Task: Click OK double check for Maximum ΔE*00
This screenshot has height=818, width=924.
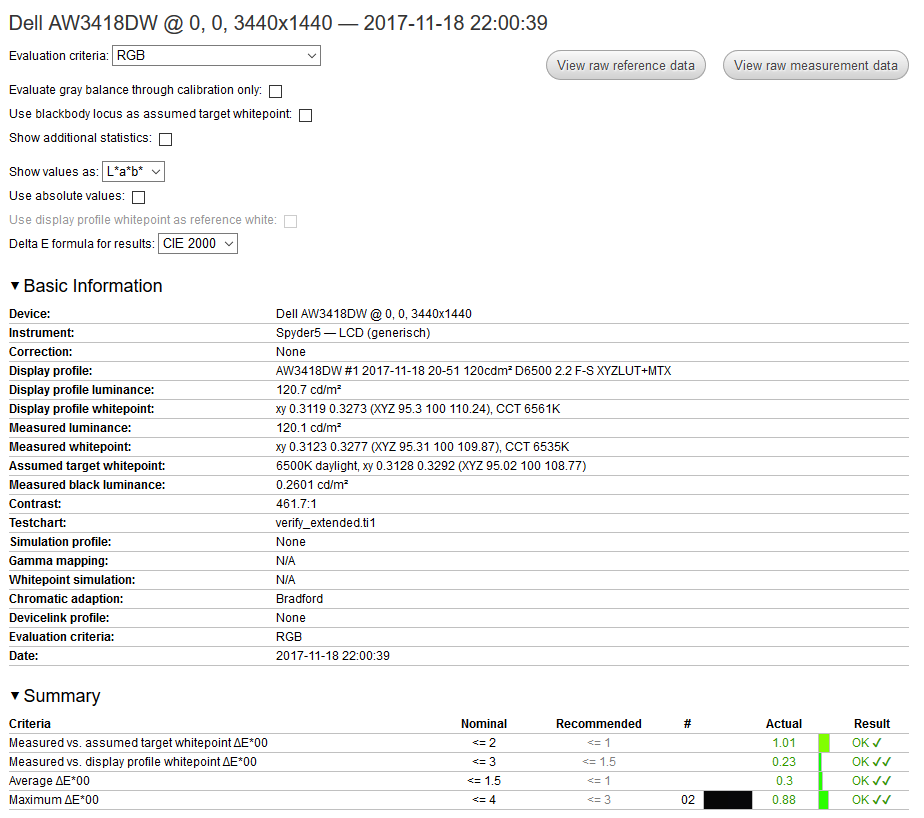Action: [871, 800]
